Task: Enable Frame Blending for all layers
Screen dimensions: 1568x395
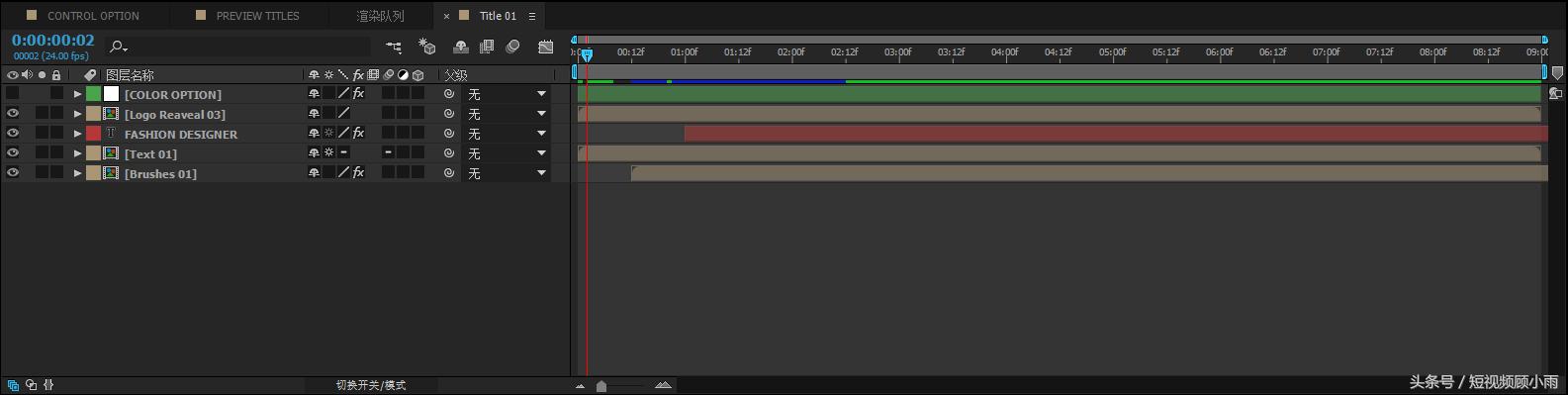Action: point(487,47)
